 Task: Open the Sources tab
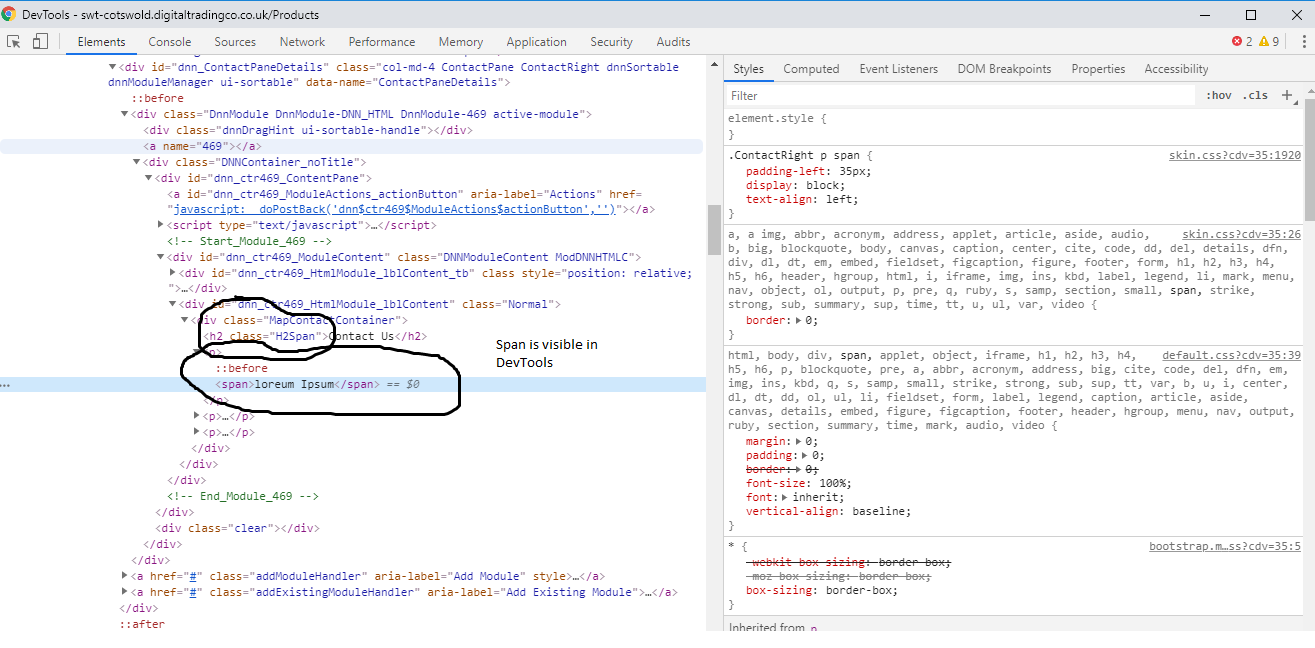(235, 42)
